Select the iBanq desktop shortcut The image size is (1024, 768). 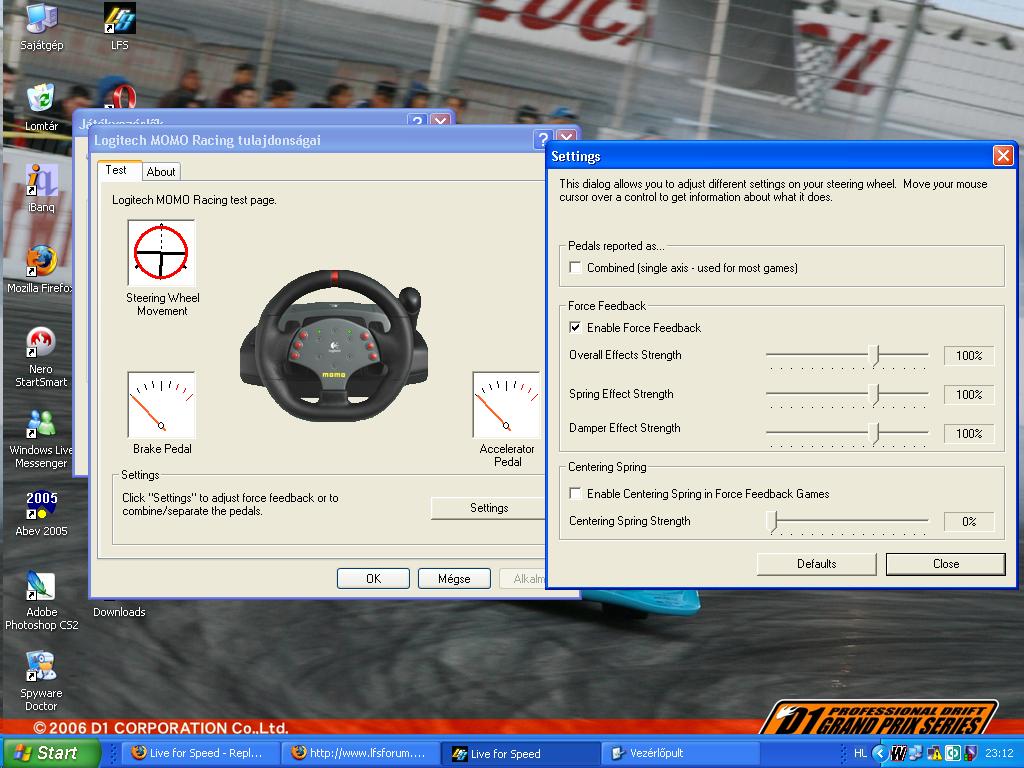point(41,188)
